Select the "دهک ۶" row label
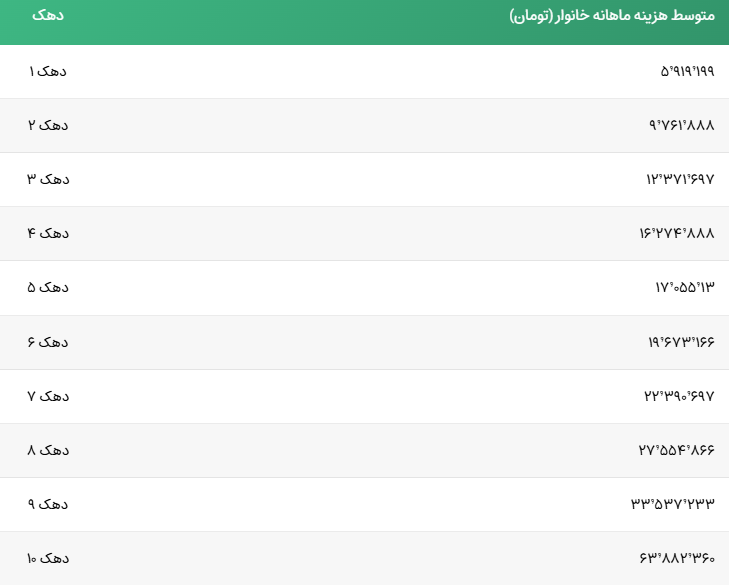729x585 pixels. click(x=48, y=342)
